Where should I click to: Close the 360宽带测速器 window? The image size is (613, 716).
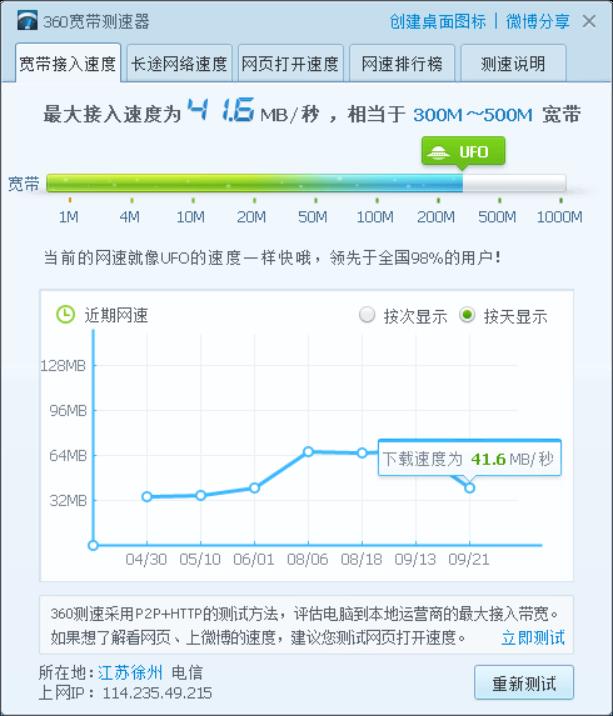[x=589, y=21]
